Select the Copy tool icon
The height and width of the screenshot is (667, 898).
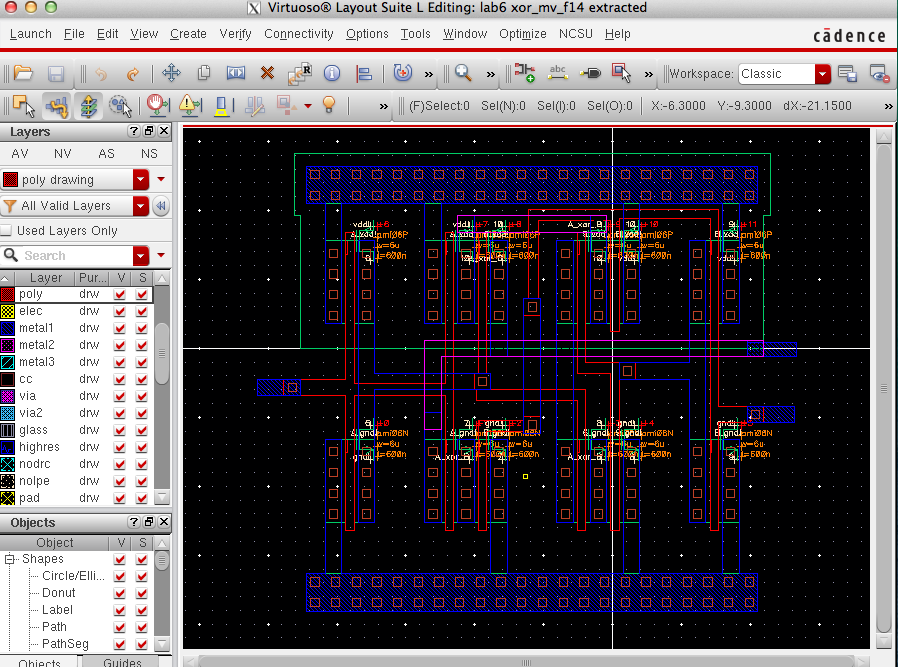click(203, 72)
